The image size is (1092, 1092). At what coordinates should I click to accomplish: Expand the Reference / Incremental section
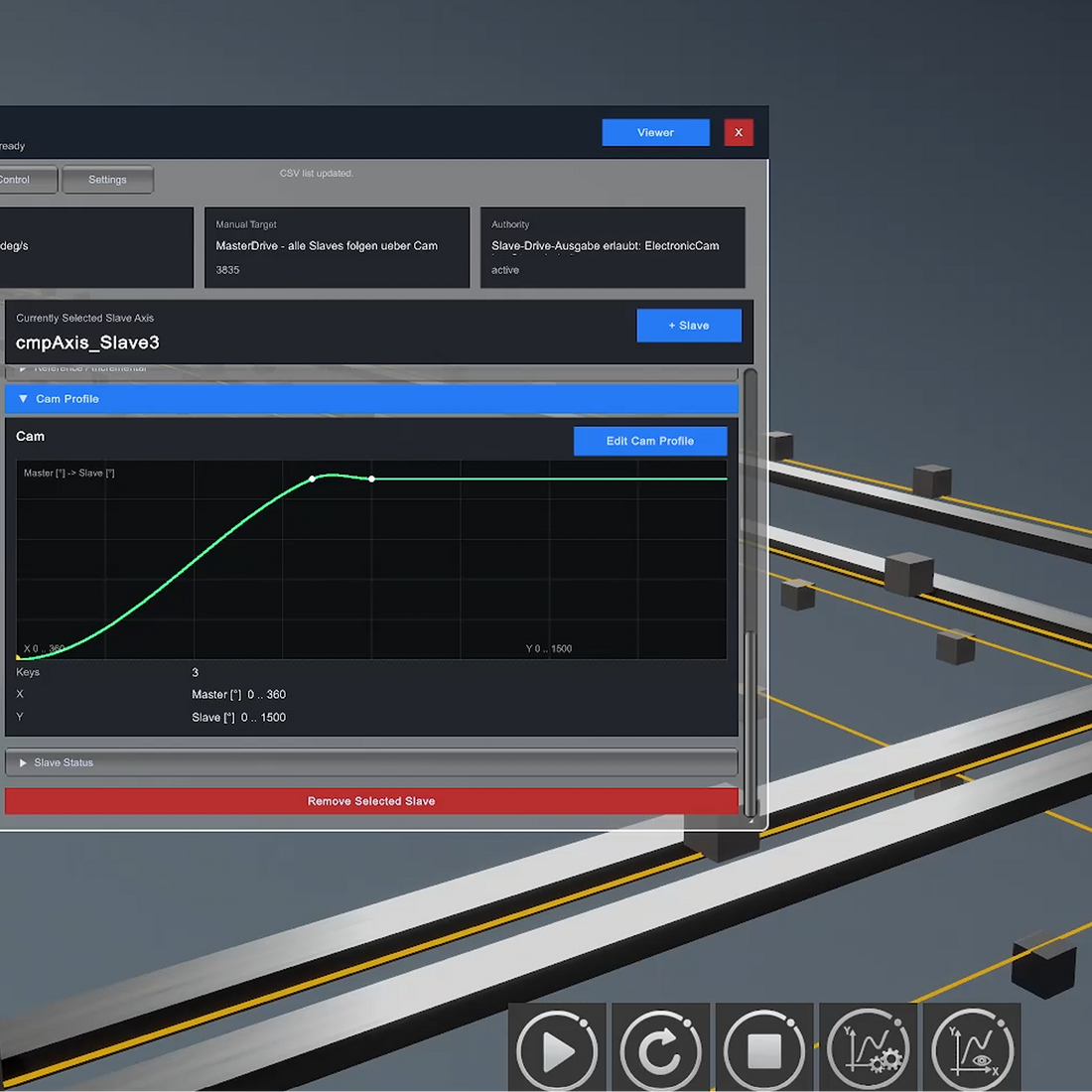tap(371, 371)
